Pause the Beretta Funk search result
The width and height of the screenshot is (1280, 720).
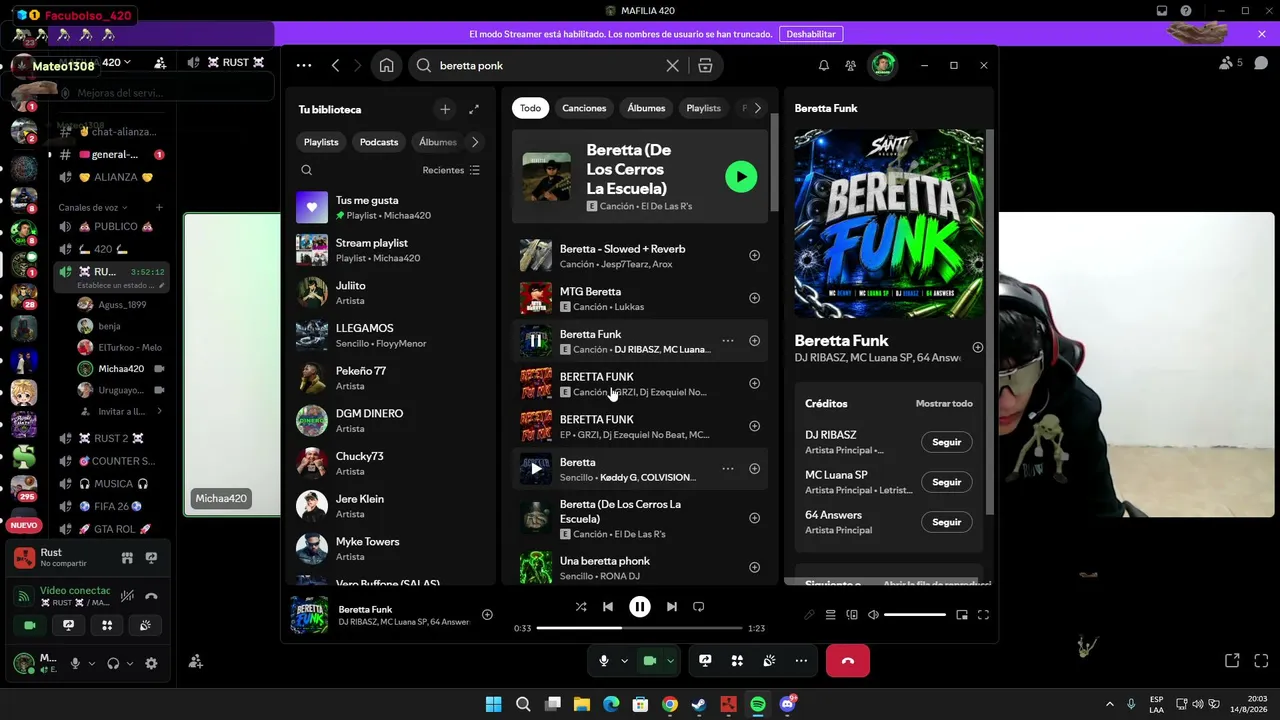point(536,341)
